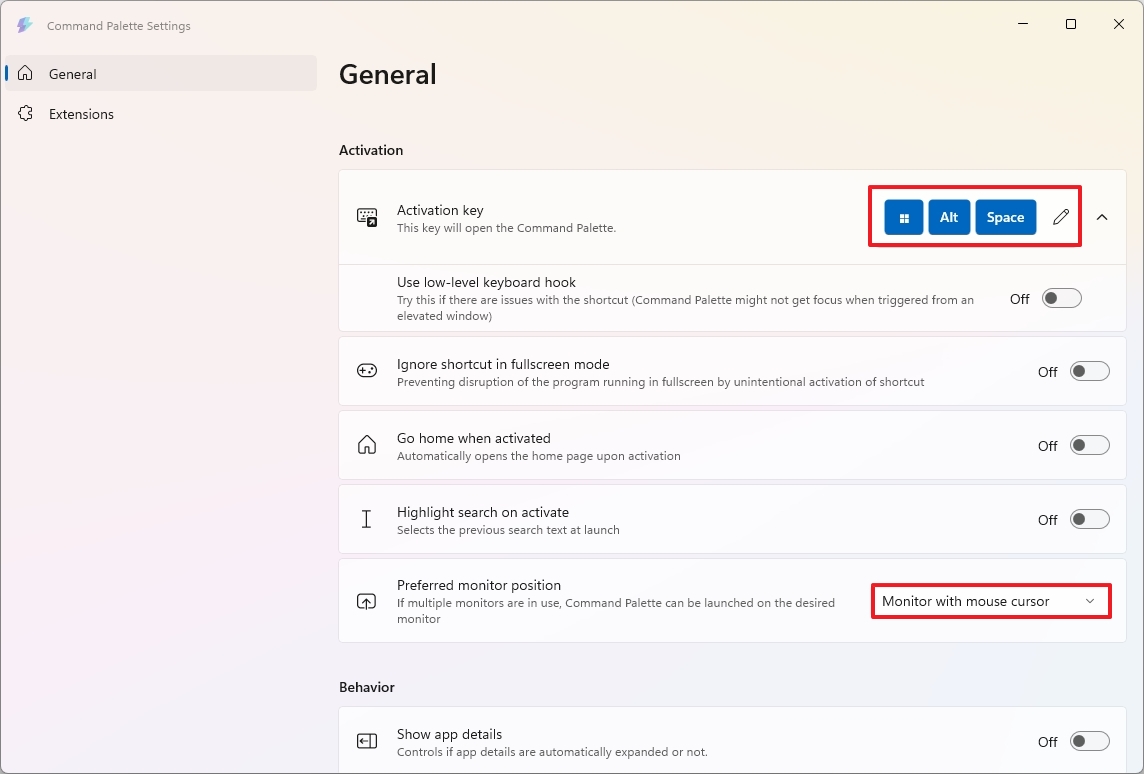Select Monitor with mouse cursor combo box
Image resolution: width=1144 pixels, height=774 pixels.
[x=990, y=601]
